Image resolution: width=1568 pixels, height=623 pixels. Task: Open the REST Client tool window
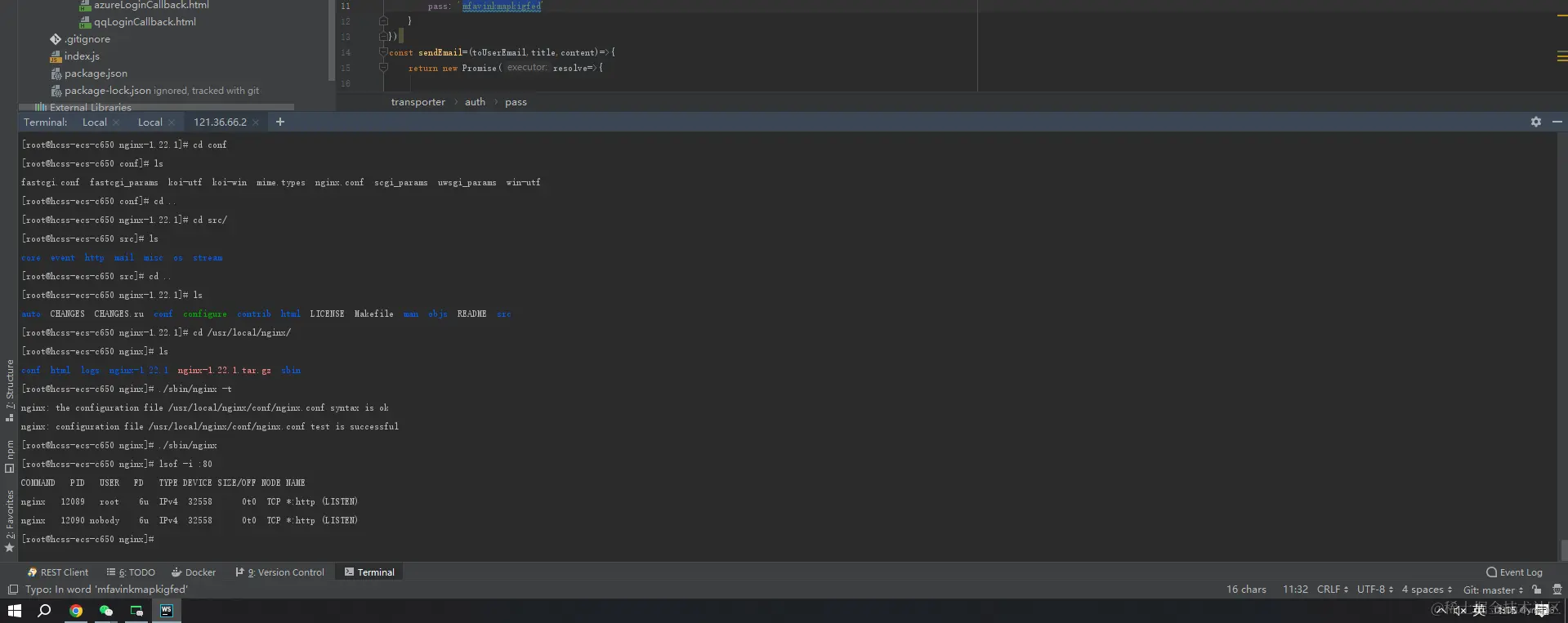point(57,572)
